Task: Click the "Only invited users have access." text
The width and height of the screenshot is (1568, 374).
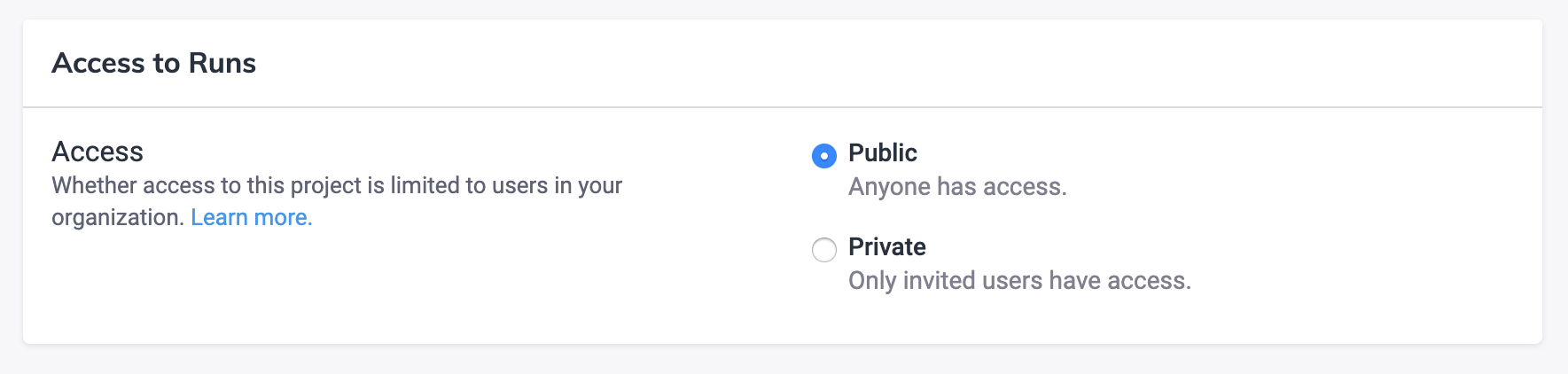Action: 1019,281
